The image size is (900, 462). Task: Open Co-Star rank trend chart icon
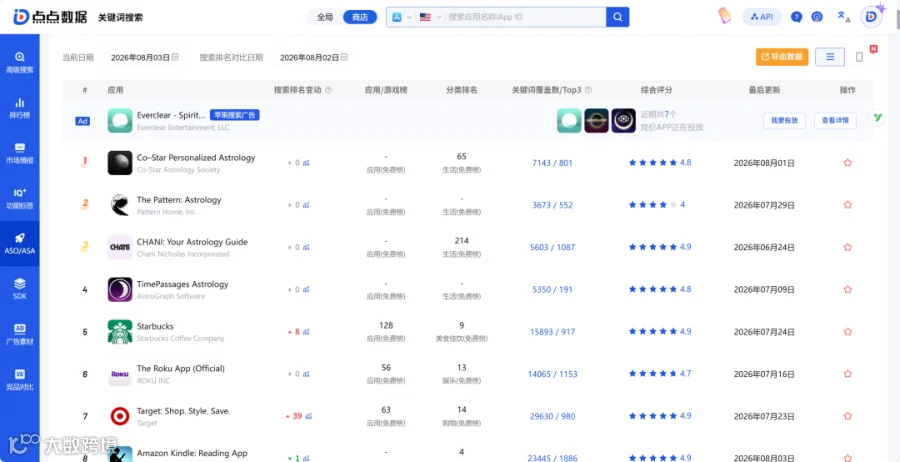coord(307,163)
